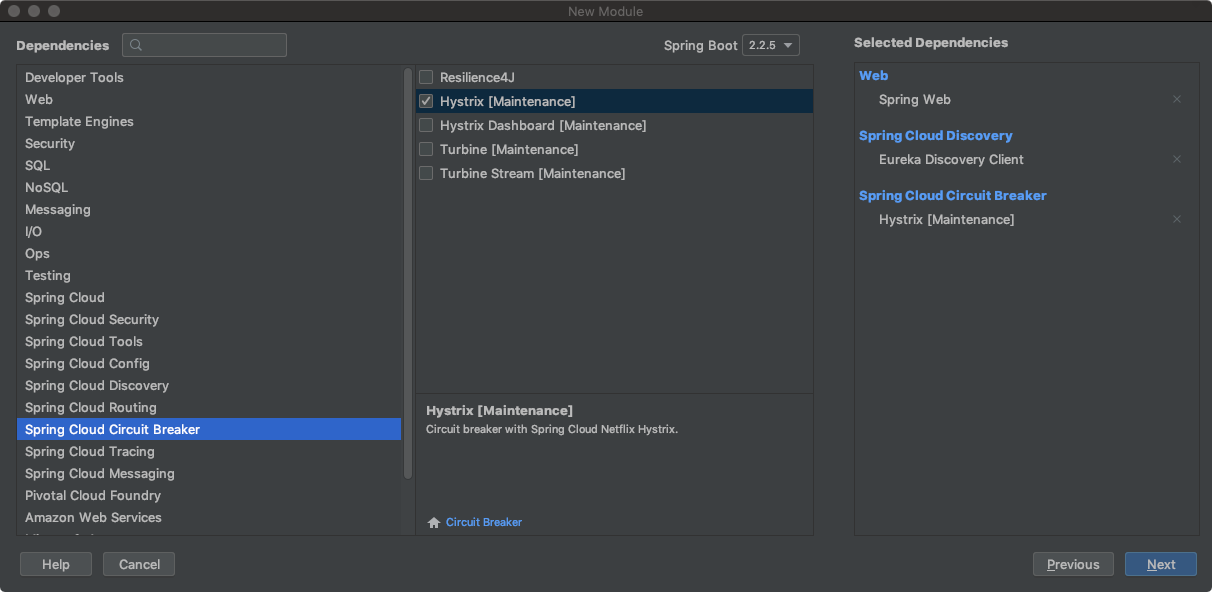
Task: Click the Next button
Action: 1160,564
